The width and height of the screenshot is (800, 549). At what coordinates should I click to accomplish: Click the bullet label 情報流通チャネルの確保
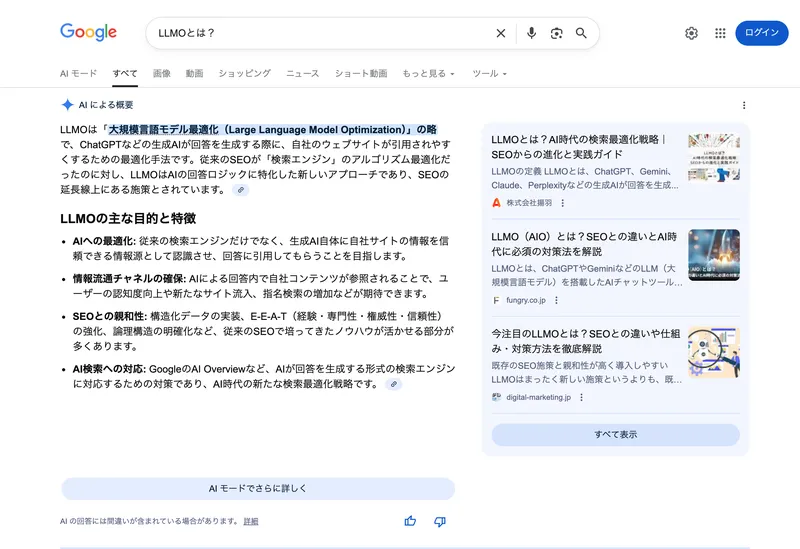click(x=130, y=279)
